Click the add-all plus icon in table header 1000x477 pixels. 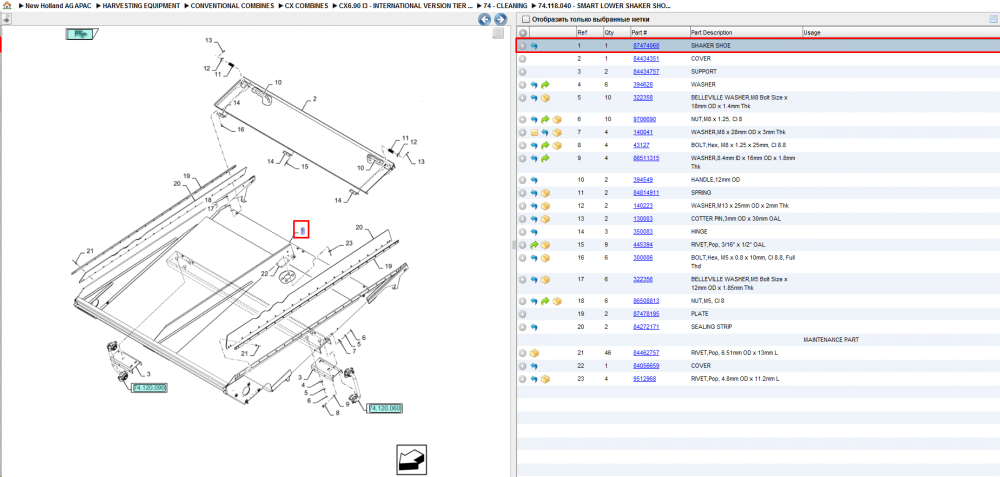tap(522, 33)
